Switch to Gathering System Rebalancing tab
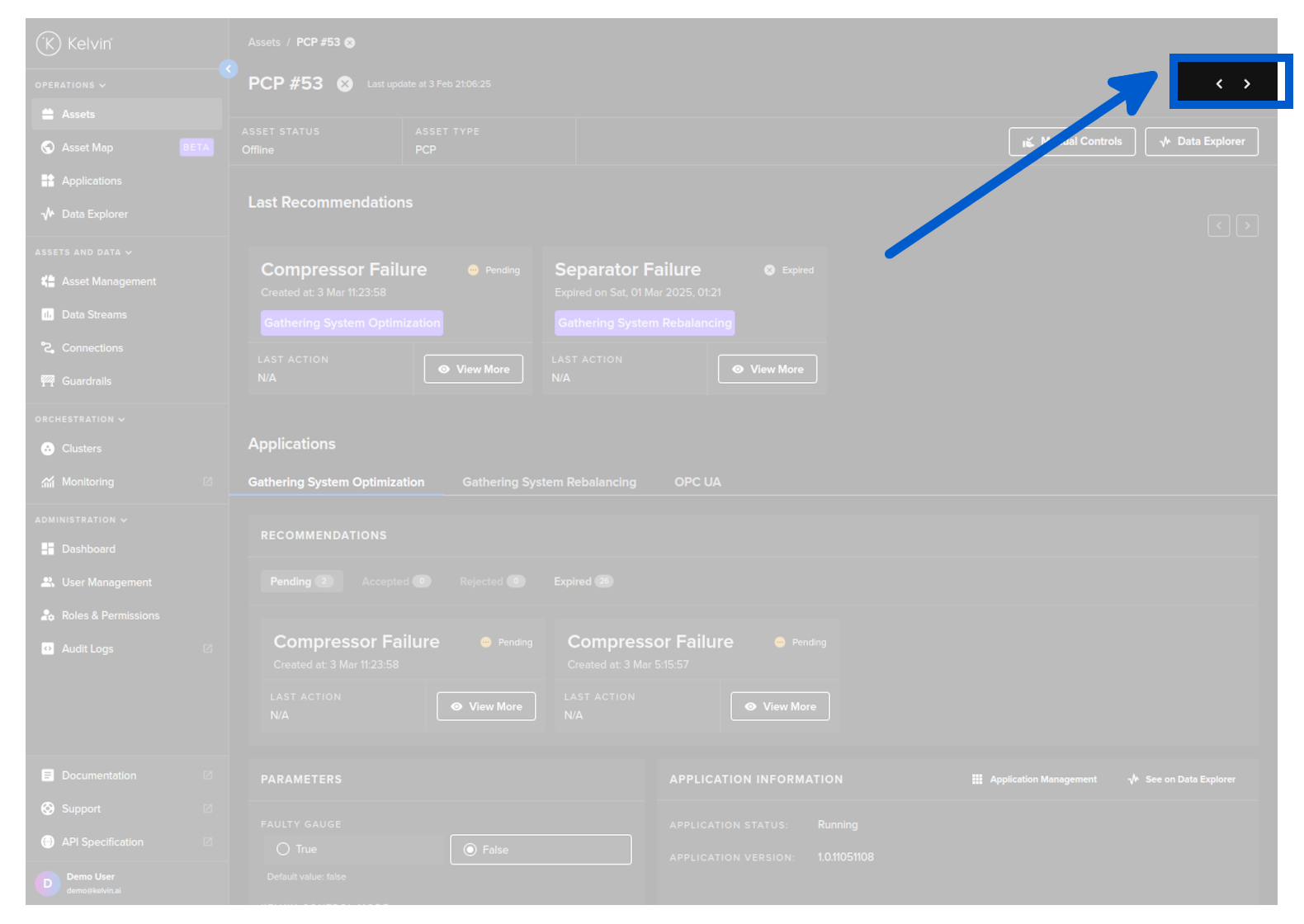1304x924 pixels. tap(549, 482)
